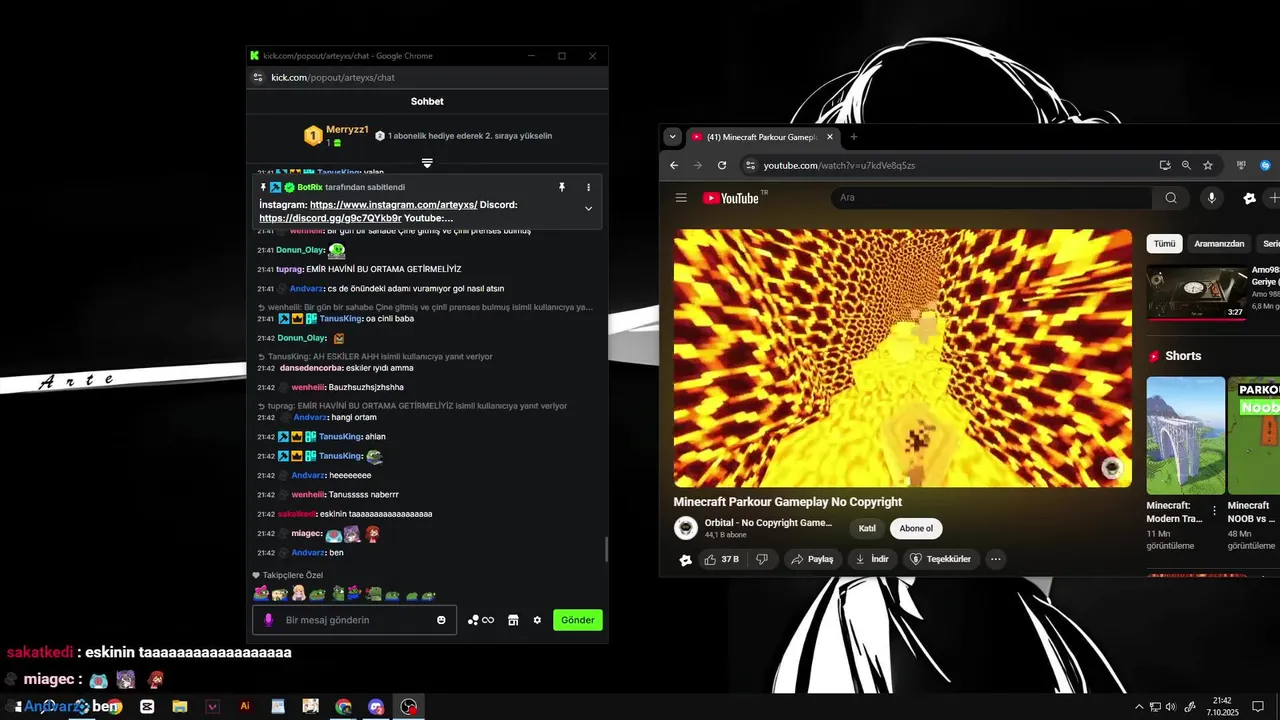
Task: Open the channel points infinity icon
Action: 481,620
